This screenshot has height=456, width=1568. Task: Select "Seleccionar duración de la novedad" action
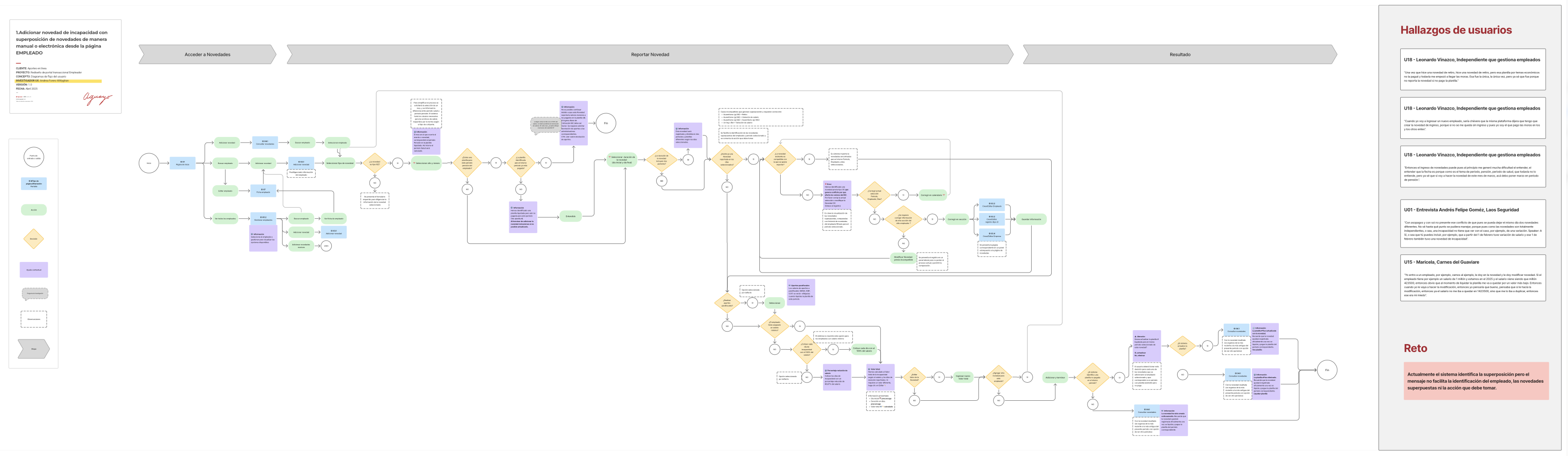621,160
